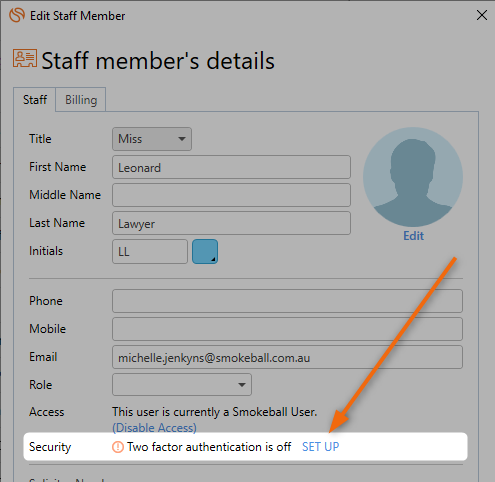The height and width of the screenshot is (482, 495).
Task: Click the empty Middle Name field
Action: point(231,195)
